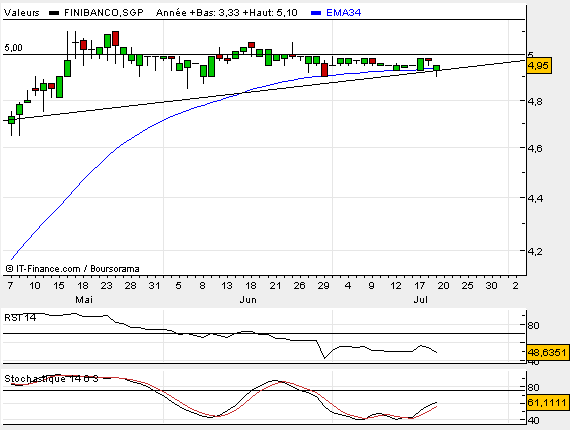Screen dimensions: 570x430
Task: Click the 4,6 price axis label
Action: click(x=535, y=148)
